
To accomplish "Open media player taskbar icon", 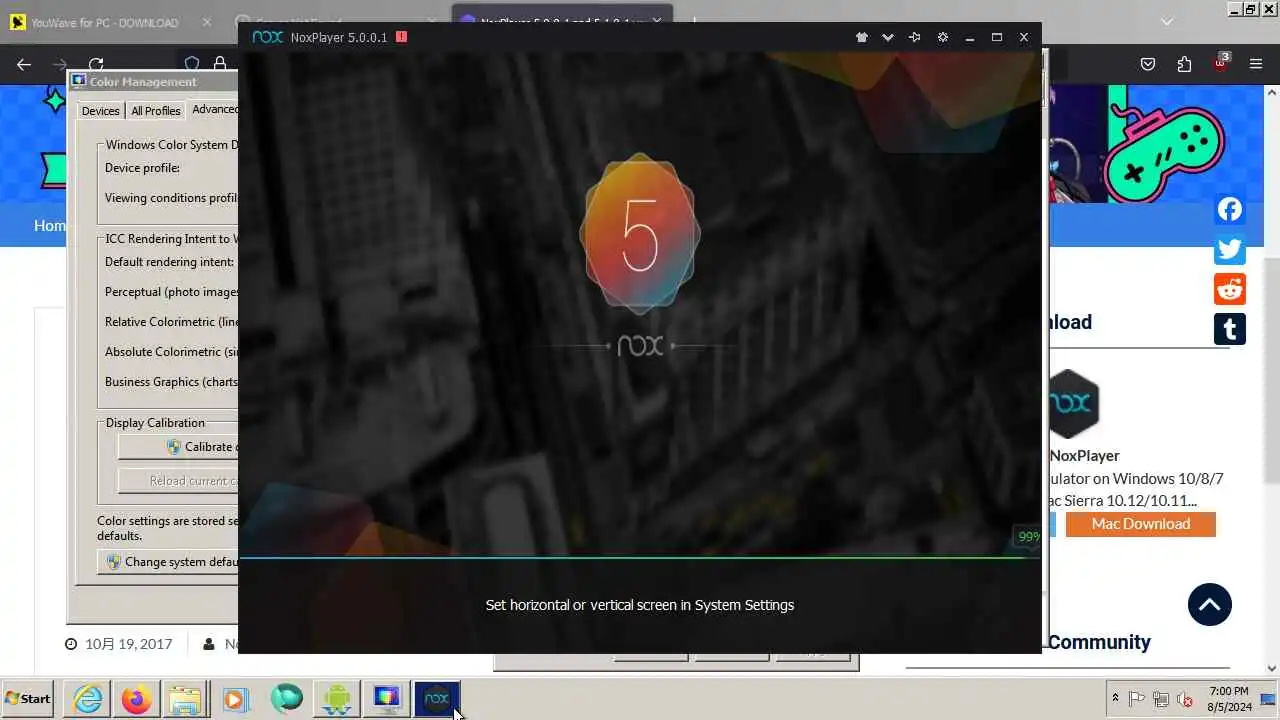I will pyautogui.click(x=235, y=699).
